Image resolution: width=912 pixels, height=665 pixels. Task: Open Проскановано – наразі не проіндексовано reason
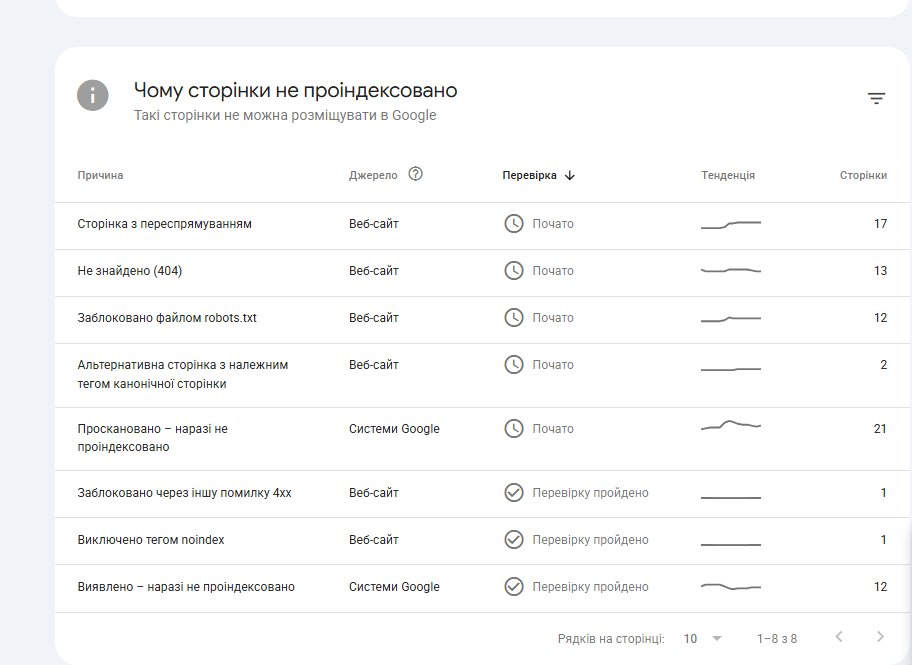pyautogui.click(x=152, y=438)
